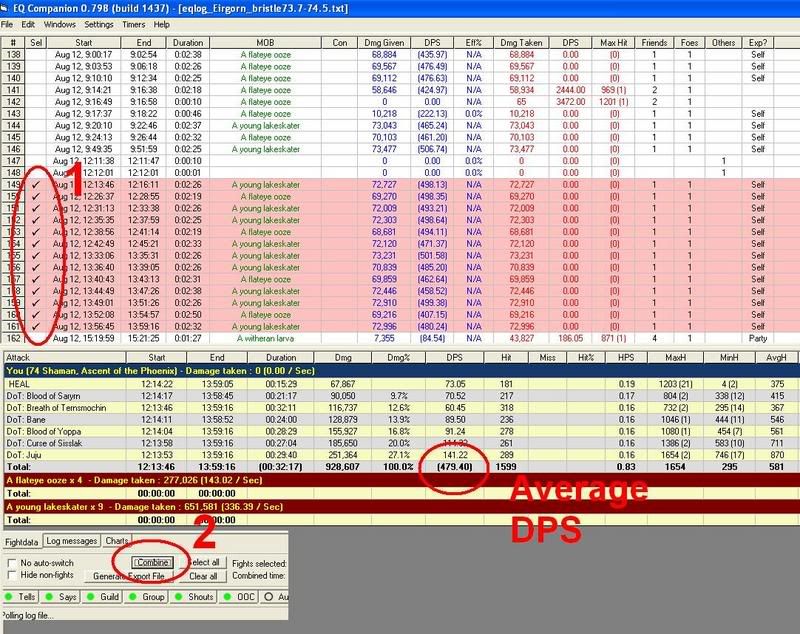Open the Help menu
This screenshot has width=800, height=634.
pyautogui.click(x=162, y=24)
